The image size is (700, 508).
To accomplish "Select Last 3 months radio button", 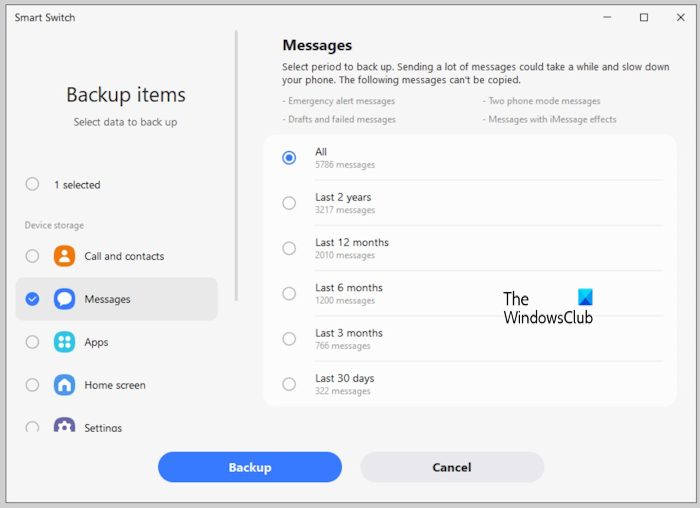I will [x=289, y=339].
